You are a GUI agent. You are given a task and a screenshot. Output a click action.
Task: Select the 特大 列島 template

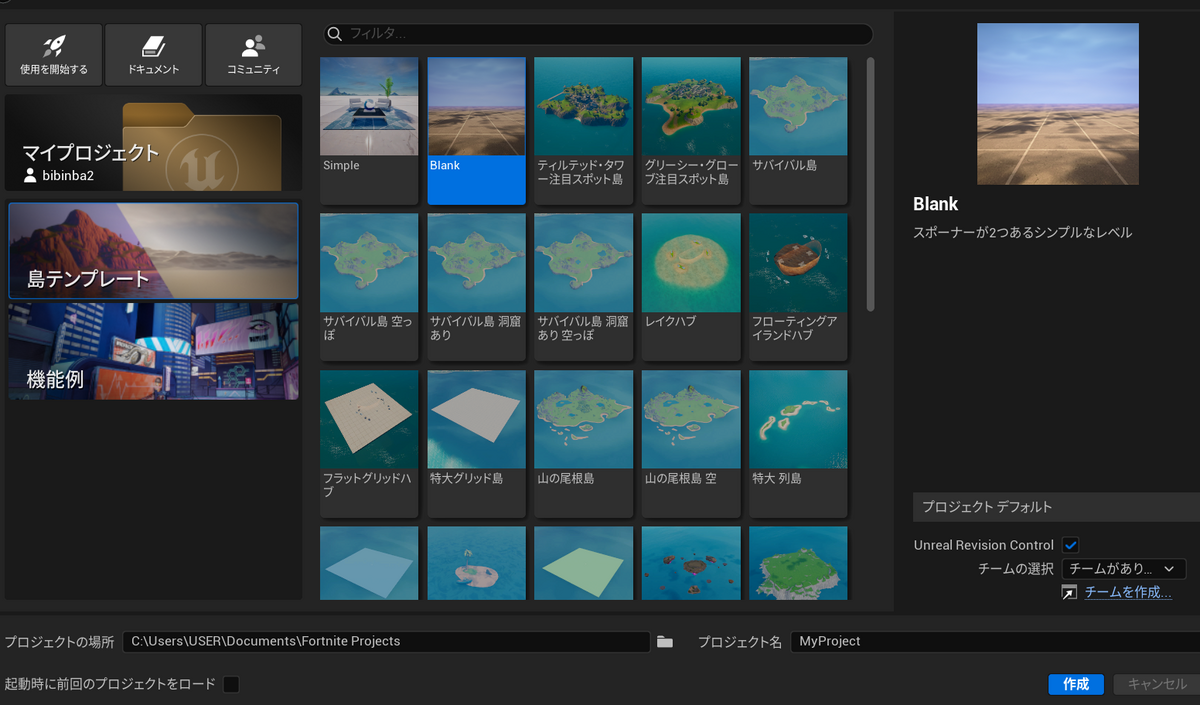(x=798, y=444)
